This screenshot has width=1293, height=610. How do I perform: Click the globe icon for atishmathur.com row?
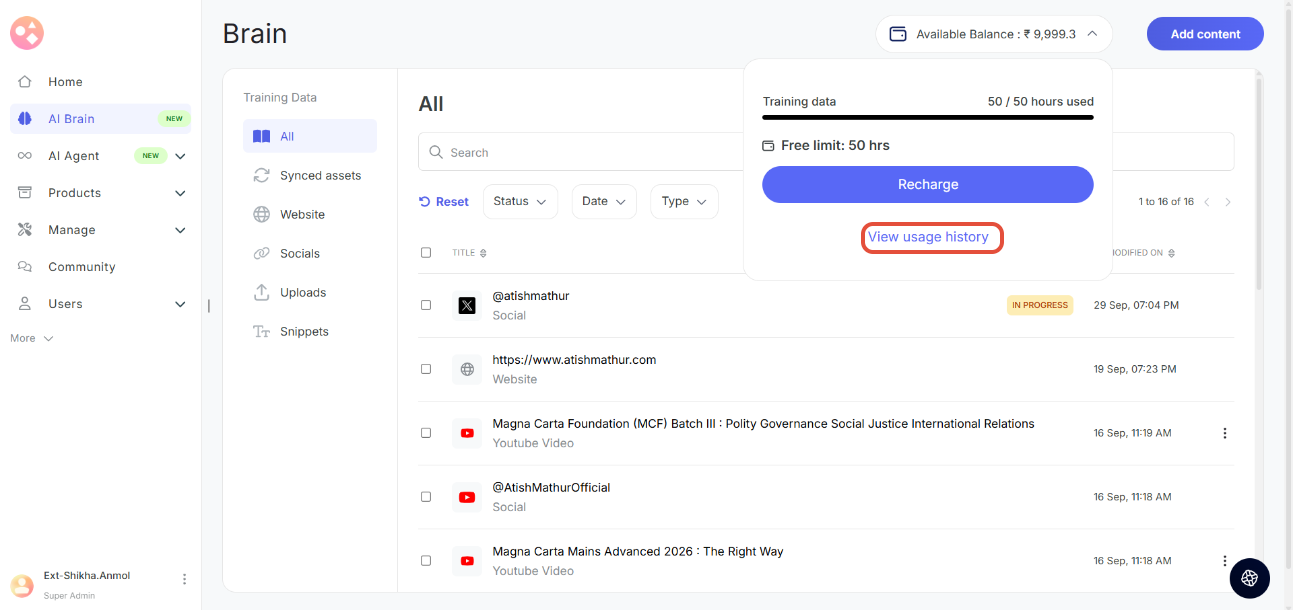point(466,369)
